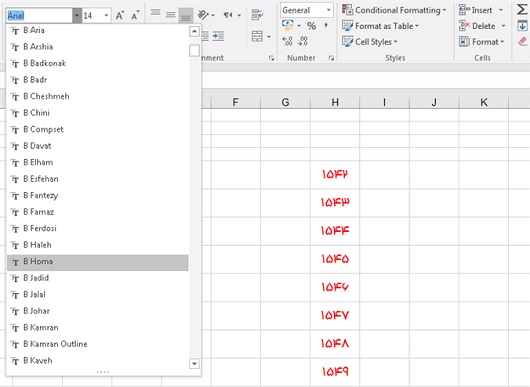The width and height of the screenshot is (530, 387).
Task: Expand Insert dropdown arrow
Action: (501, 10)
